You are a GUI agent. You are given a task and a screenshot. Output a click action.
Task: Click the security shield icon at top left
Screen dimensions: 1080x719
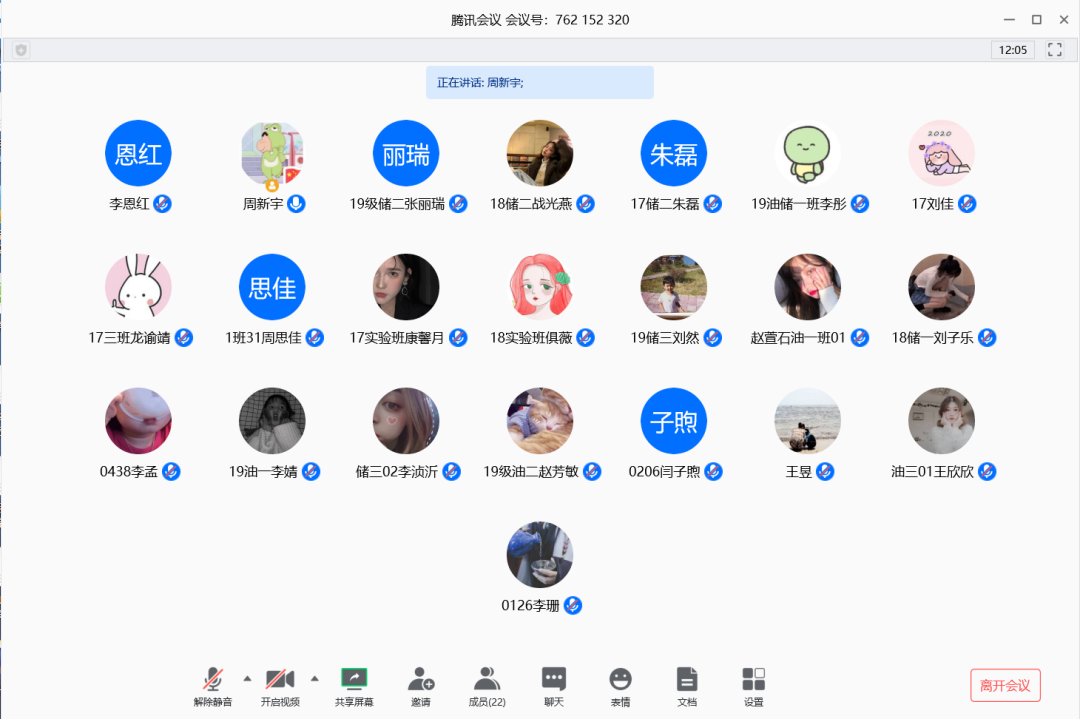point(21,50)
